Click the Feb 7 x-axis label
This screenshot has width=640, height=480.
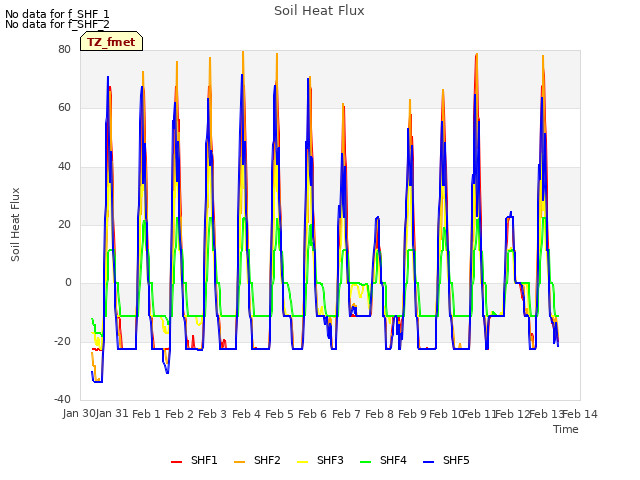coord(346,414)
